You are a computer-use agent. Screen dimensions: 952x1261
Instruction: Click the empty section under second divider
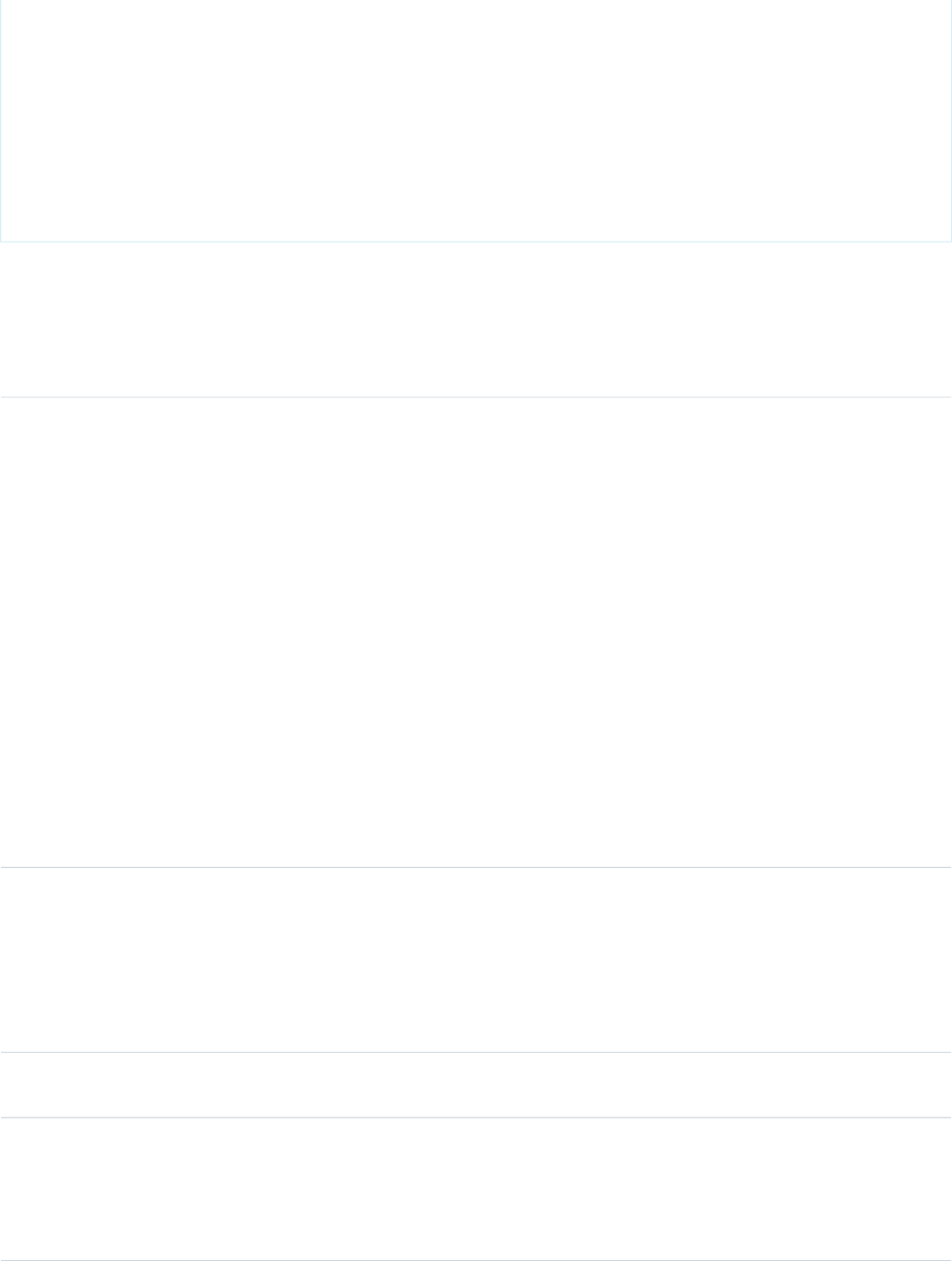(x=476, y=960)
